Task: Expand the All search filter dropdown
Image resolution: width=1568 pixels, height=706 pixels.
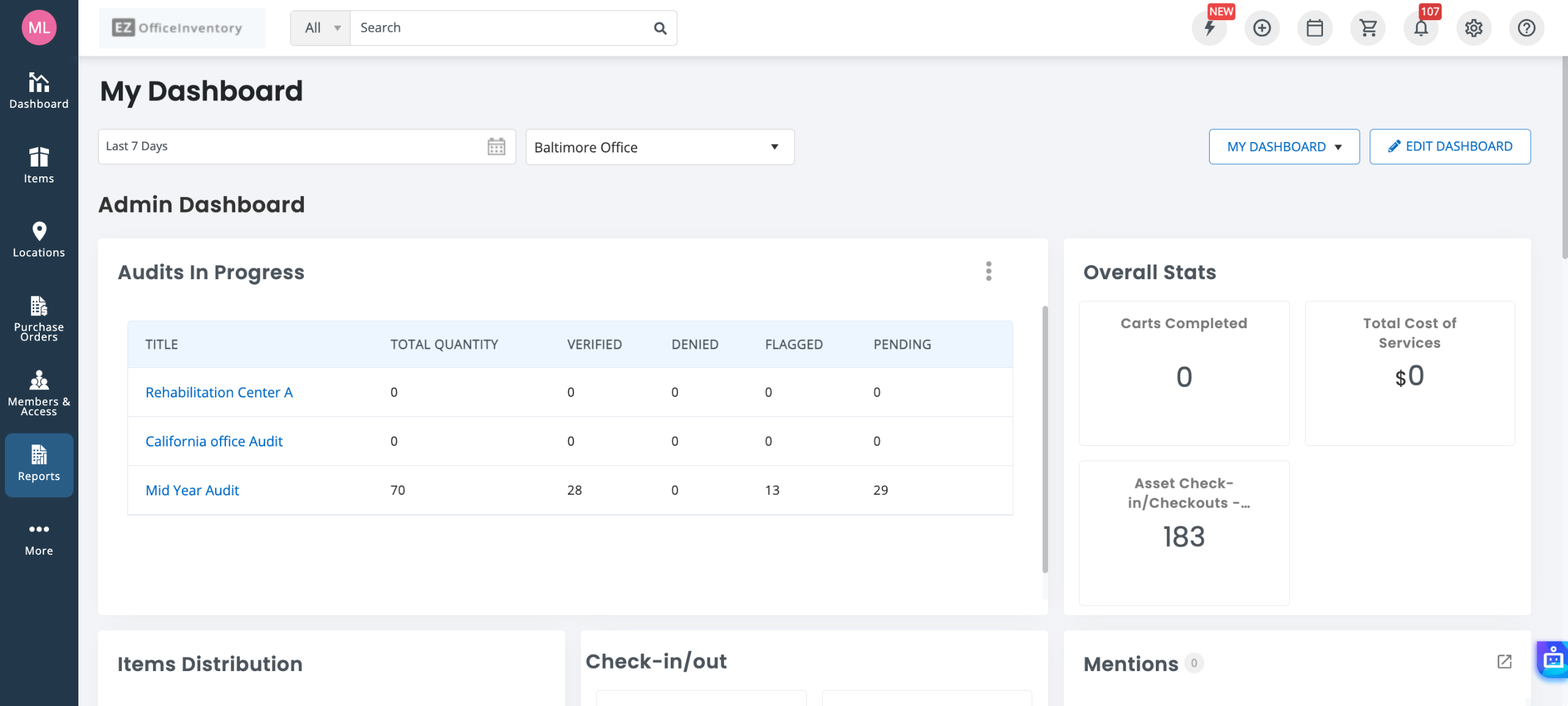Action: point(321,28)
